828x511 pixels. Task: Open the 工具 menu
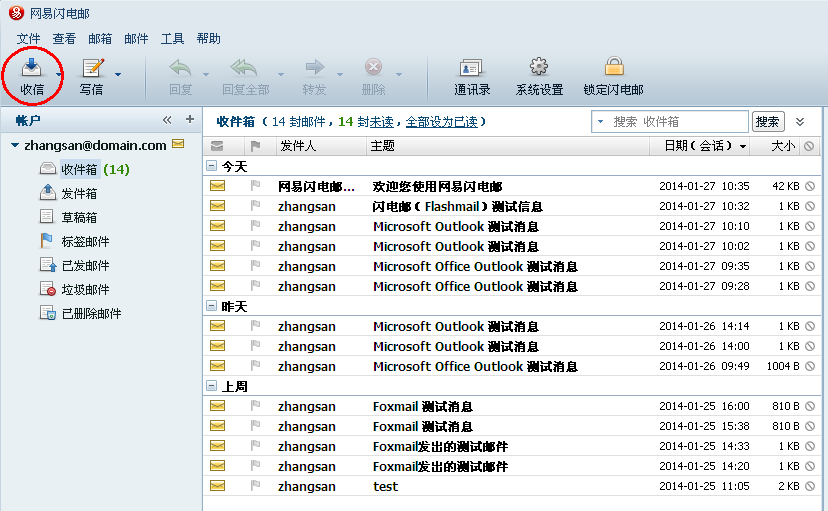tap(172, 39)
